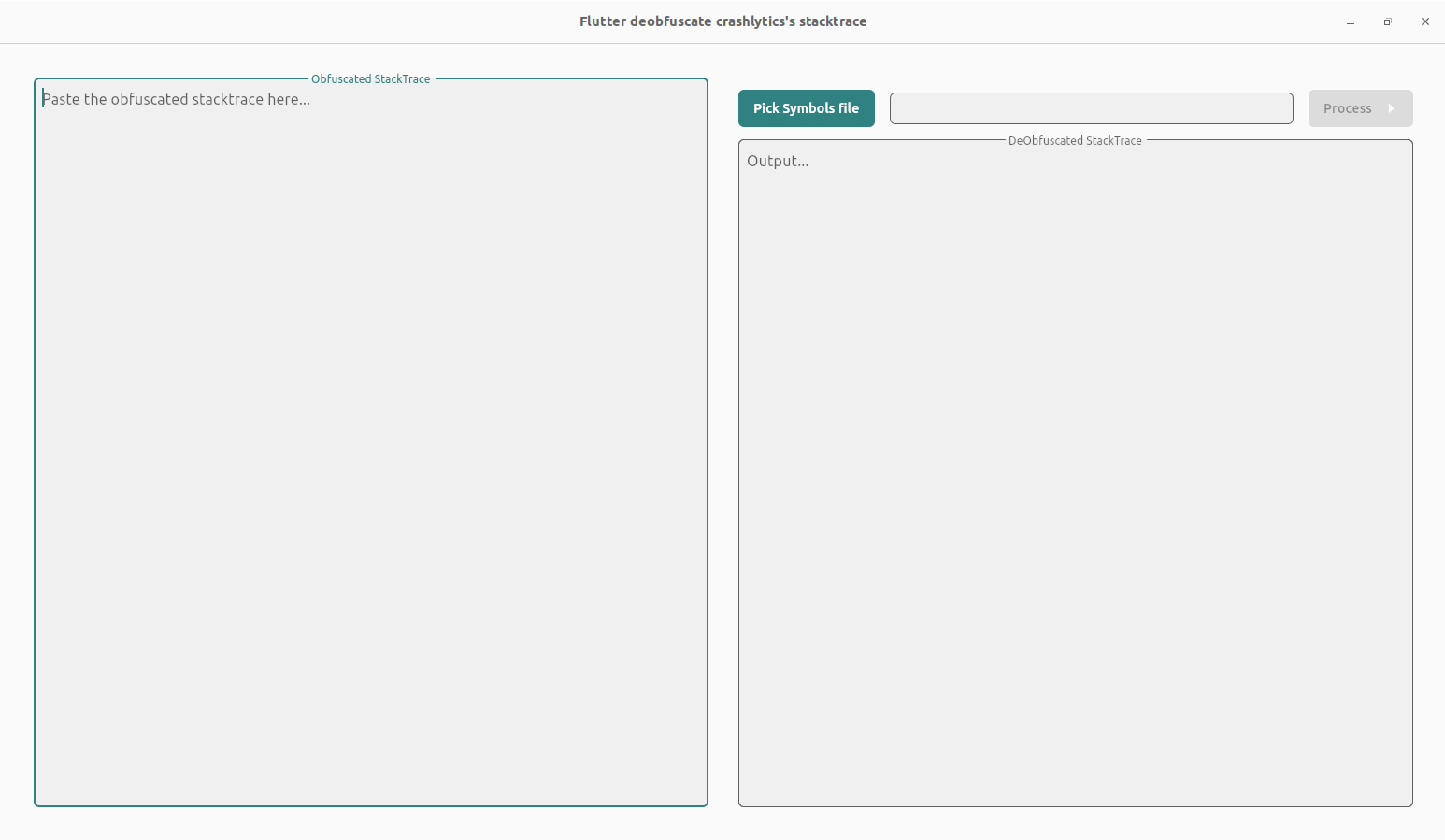Viewport: 1445px width, 840px height.
Task: Select the 'Obfuscated StackTrace' field label
Action: pos(370,79)
